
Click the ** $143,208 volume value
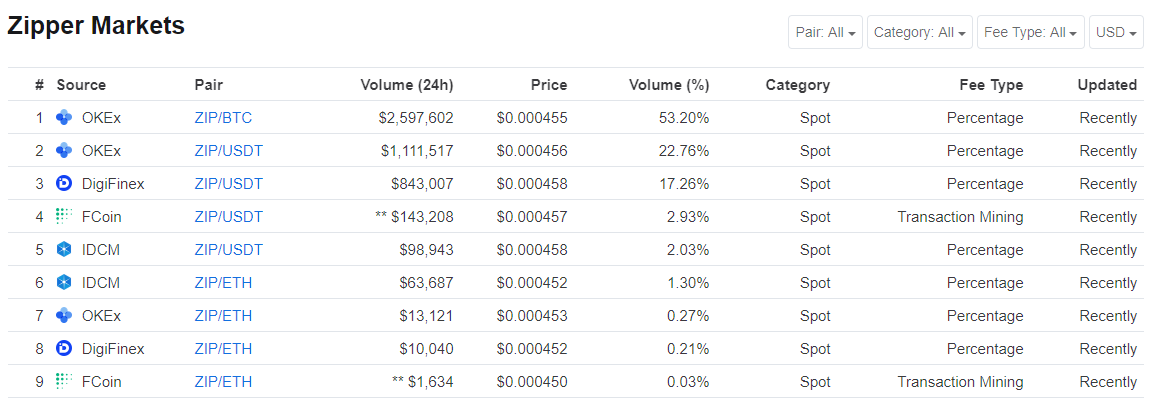click(414, 216)
